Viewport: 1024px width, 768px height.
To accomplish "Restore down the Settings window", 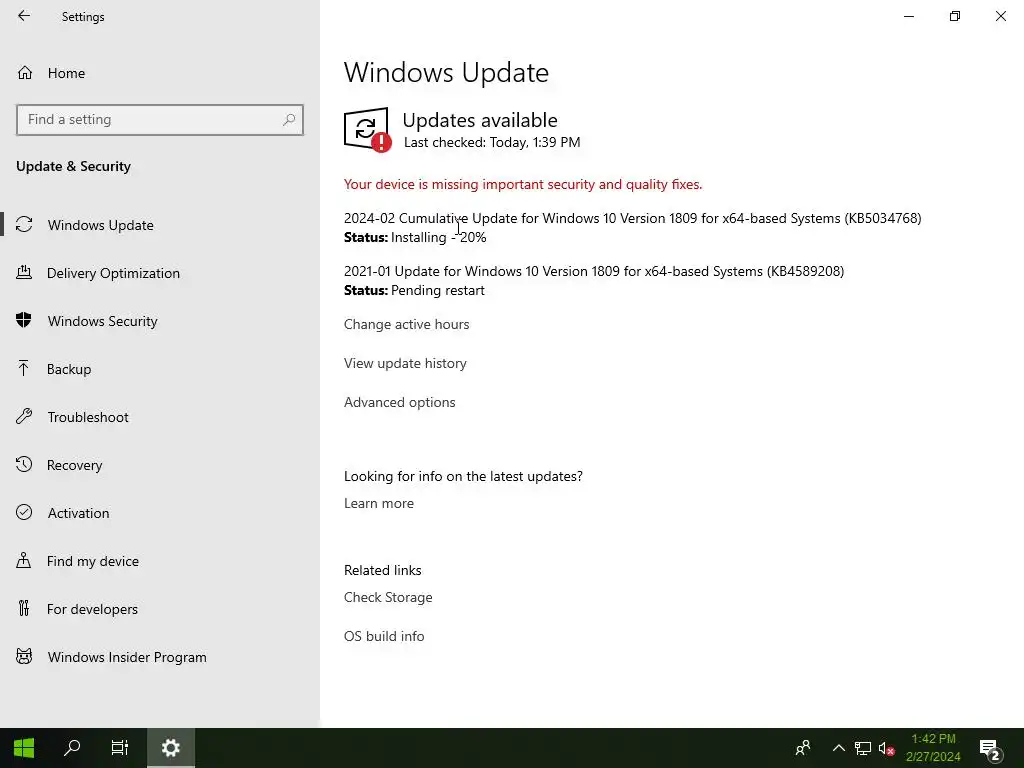I will (955, 16).
